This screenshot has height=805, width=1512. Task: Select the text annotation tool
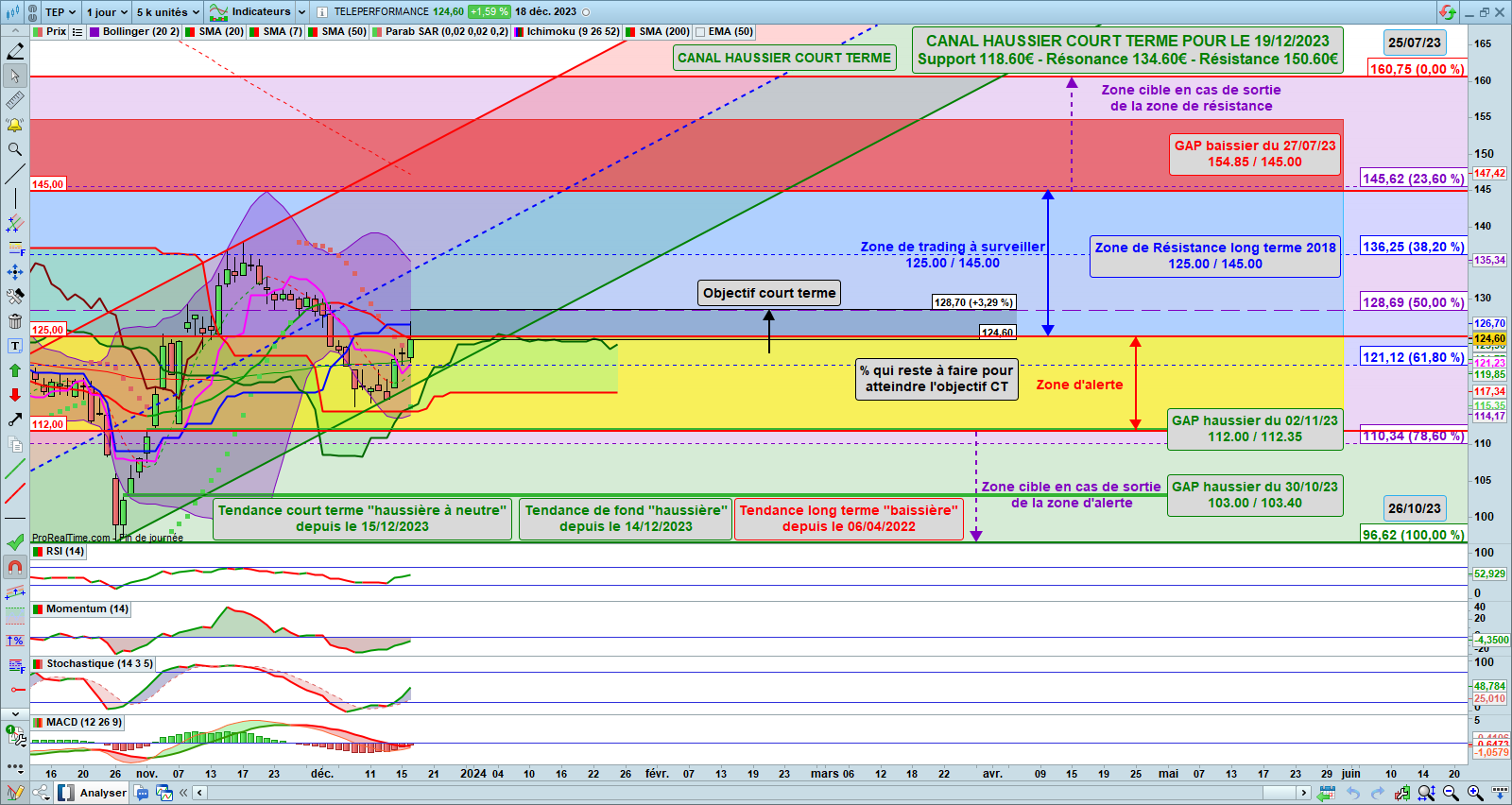[x=15, y=346]
